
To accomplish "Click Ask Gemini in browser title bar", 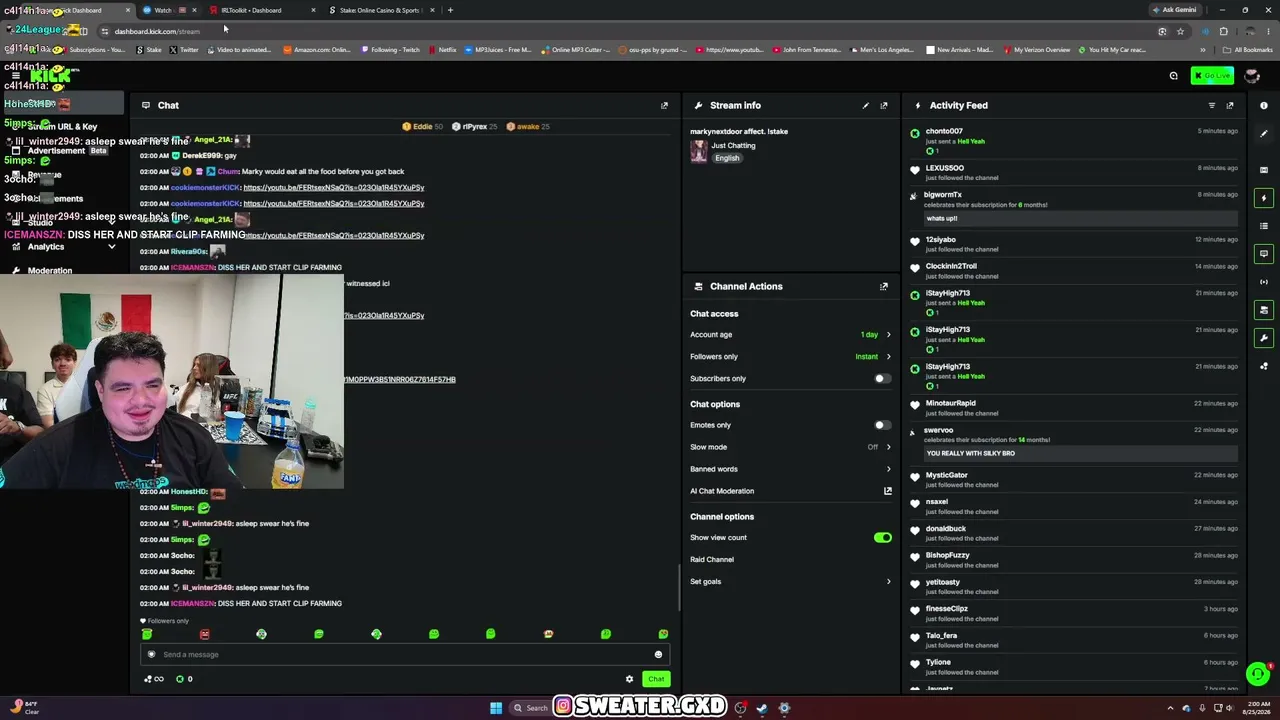I will pyautogui.click(x=1175, y=10).
